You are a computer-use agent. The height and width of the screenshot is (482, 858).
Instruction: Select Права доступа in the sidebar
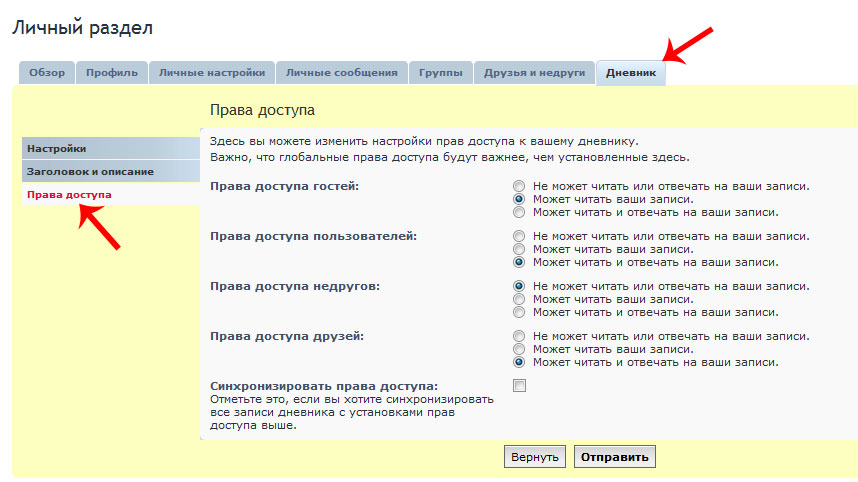pos(69,194)
